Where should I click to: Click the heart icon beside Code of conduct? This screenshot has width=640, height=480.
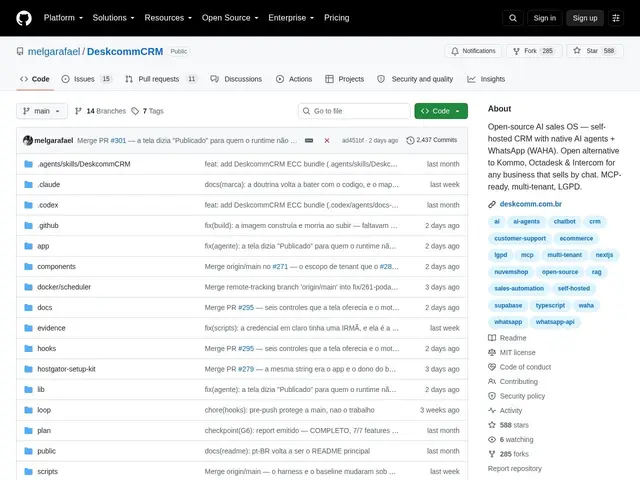pos(492,367)
